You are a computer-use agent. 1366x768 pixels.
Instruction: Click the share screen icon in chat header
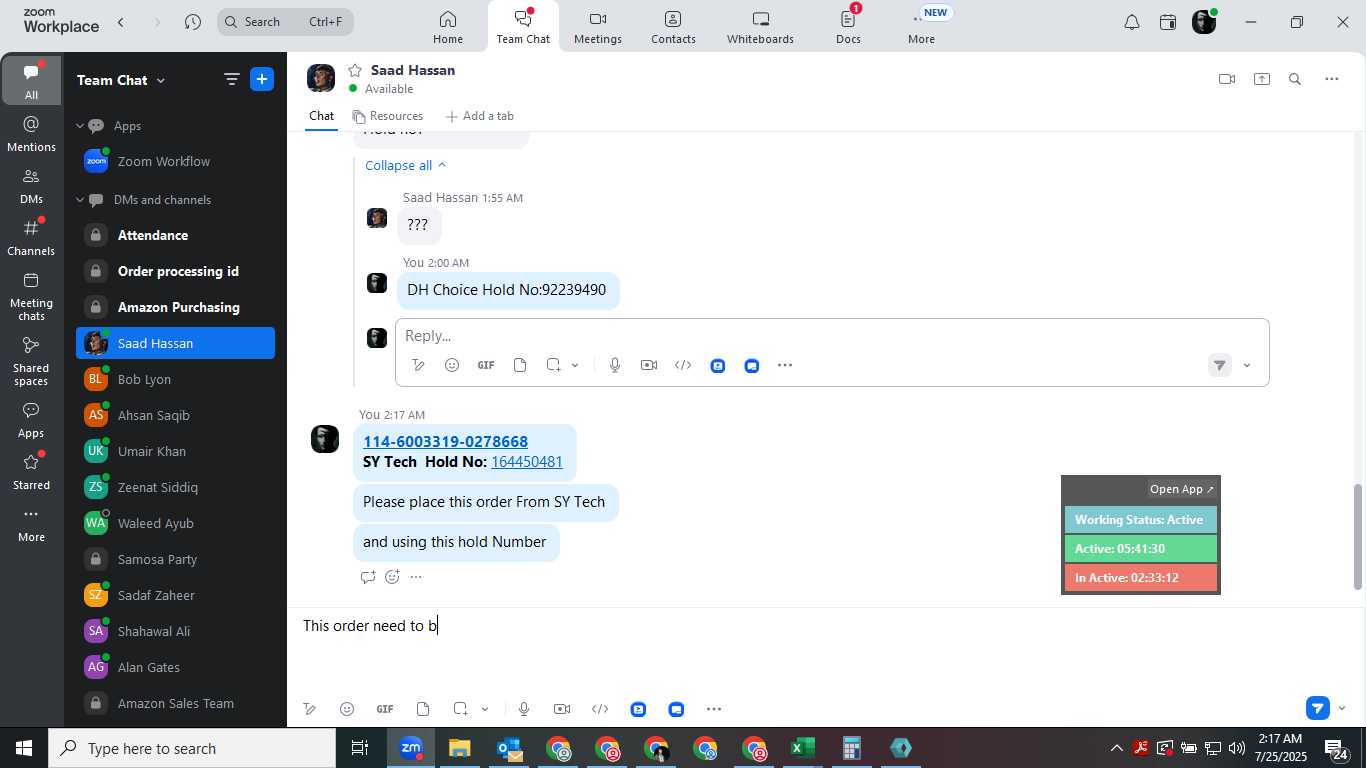click(1262, 79)
